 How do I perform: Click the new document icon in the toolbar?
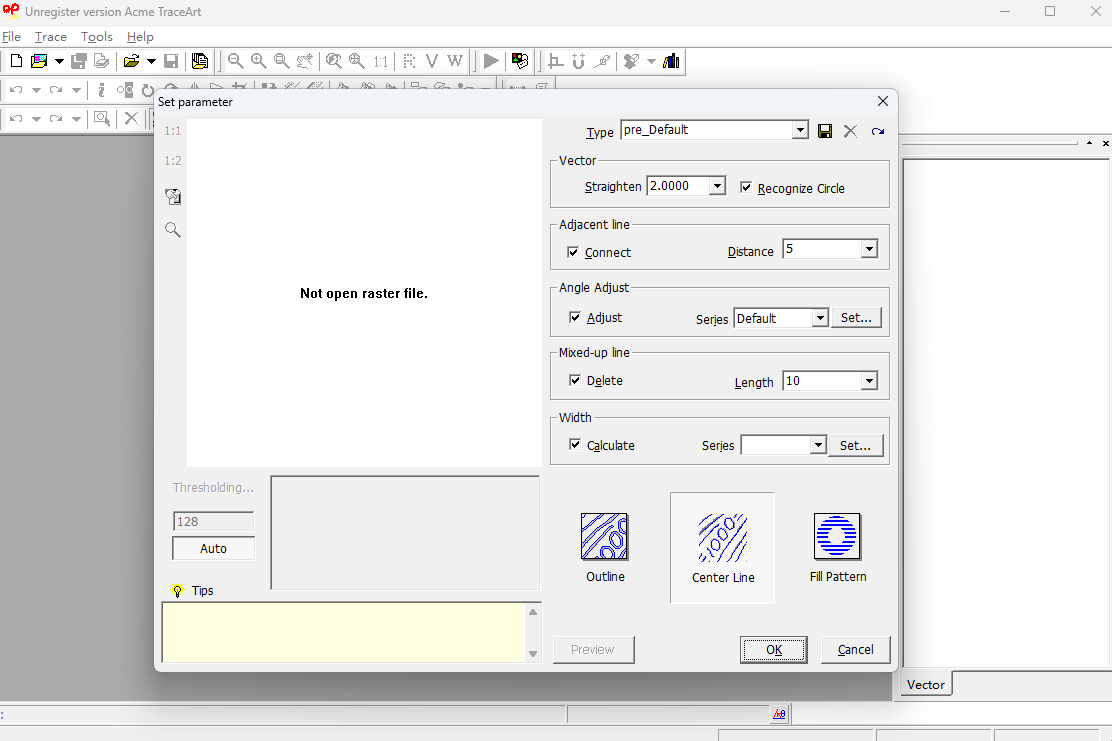(x=16, y=61)
